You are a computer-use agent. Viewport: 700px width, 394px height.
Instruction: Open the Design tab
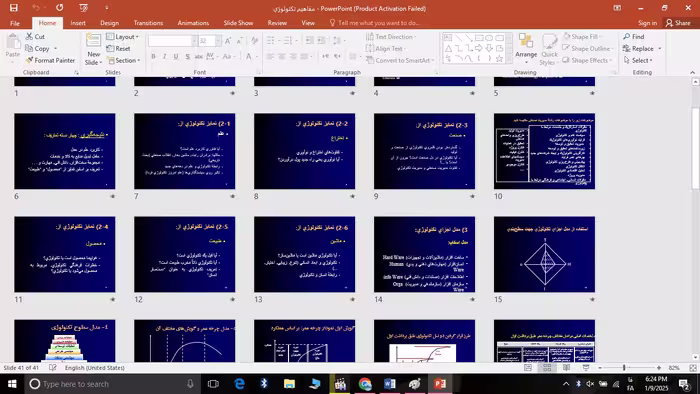pyautogui.click(x=109, y=23)
